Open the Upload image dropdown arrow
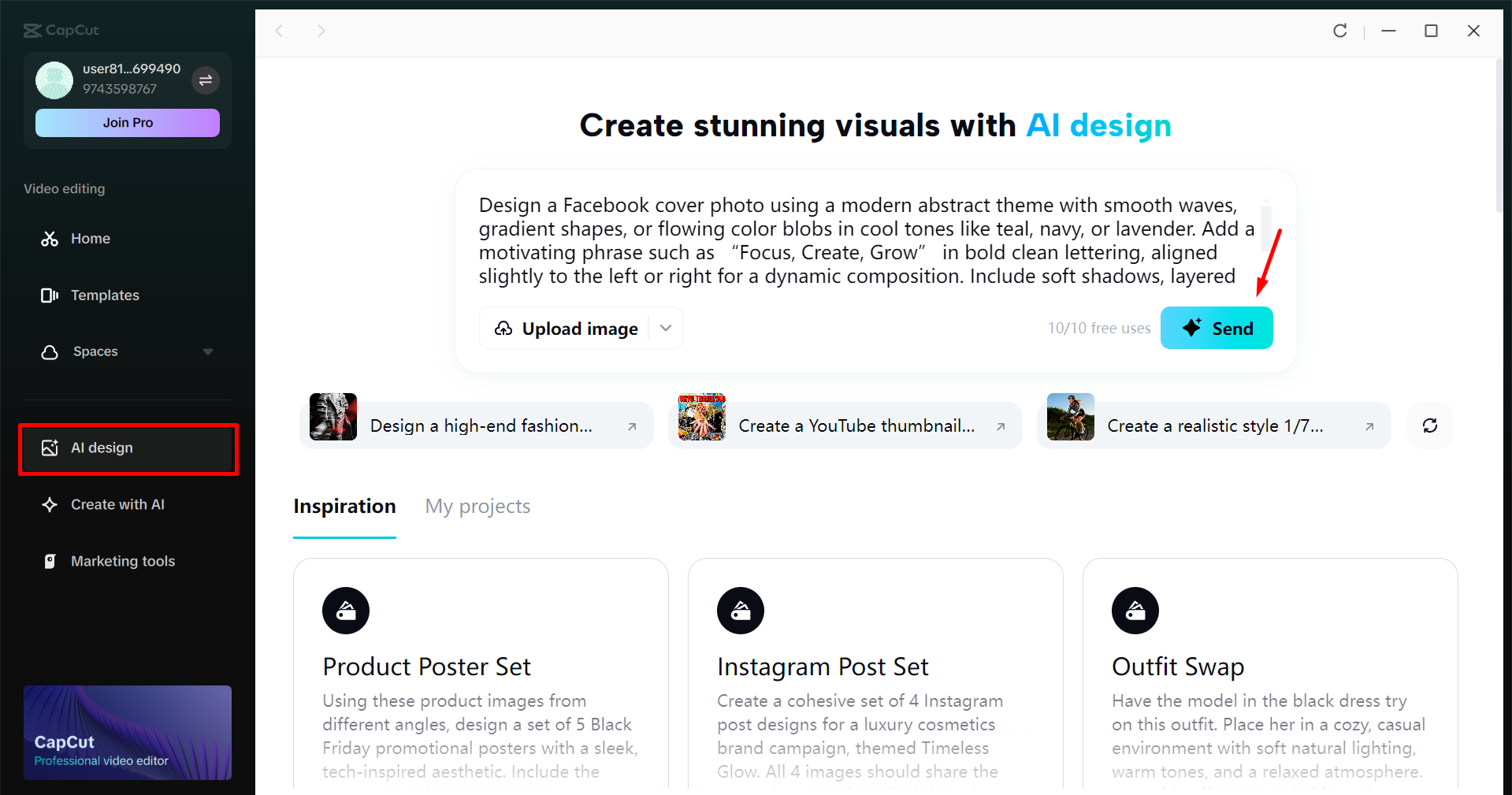The height and width of the screenshot is (795, 1512). [x=665, y=328]
